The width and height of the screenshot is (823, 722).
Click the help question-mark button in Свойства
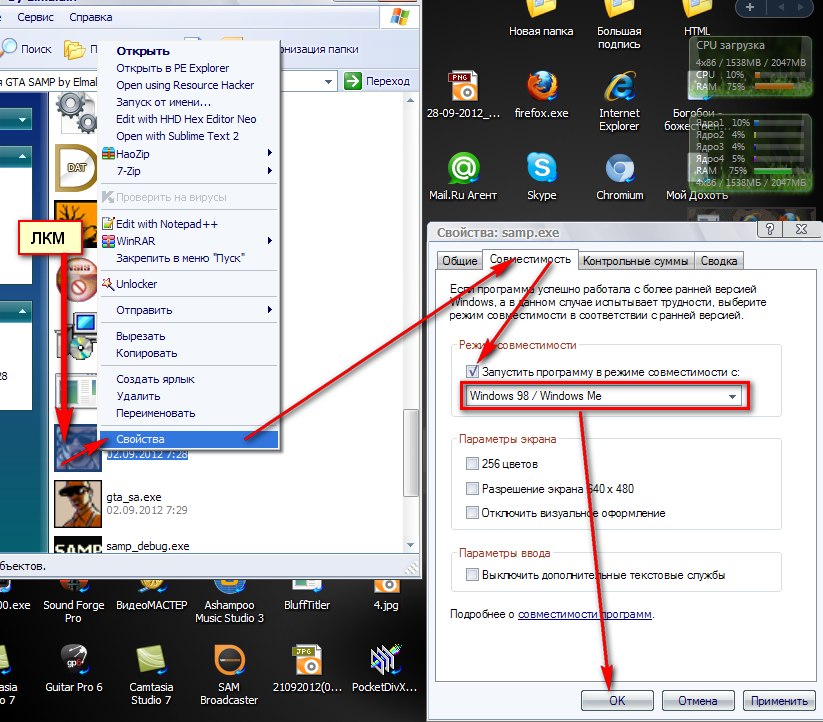point(769,229)
